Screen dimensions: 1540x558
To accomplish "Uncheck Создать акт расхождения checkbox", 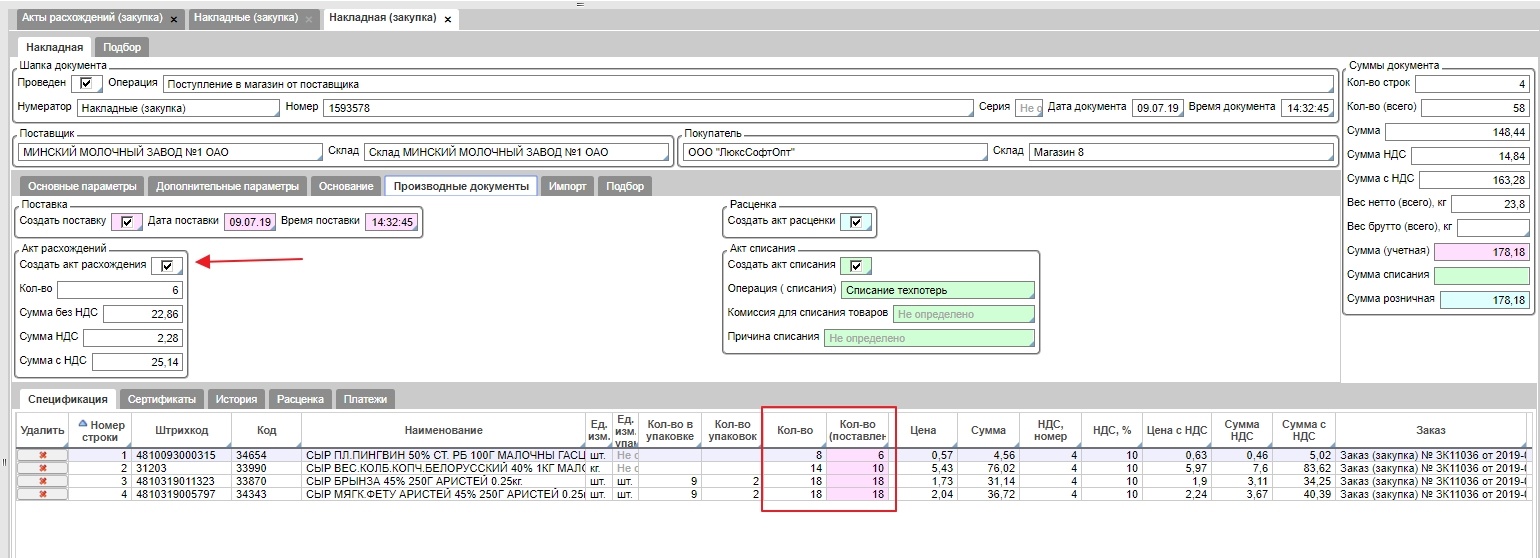I will coord(166,265).
